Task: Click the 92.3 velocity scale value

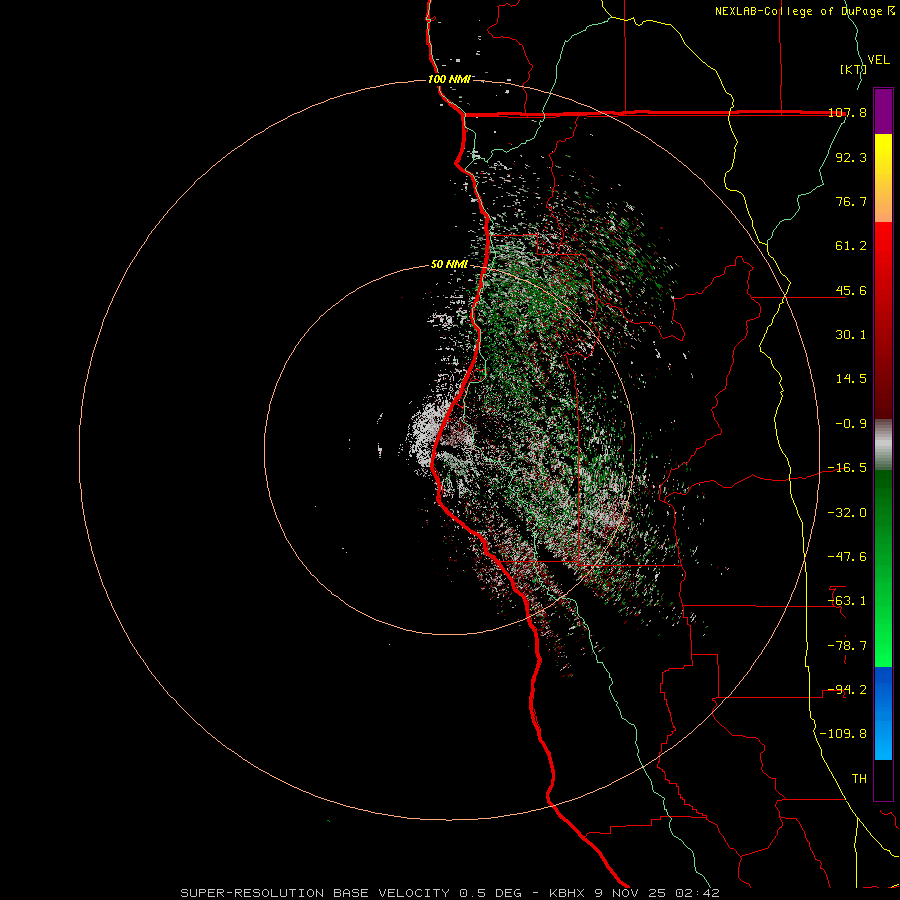Action: (851, 157)
